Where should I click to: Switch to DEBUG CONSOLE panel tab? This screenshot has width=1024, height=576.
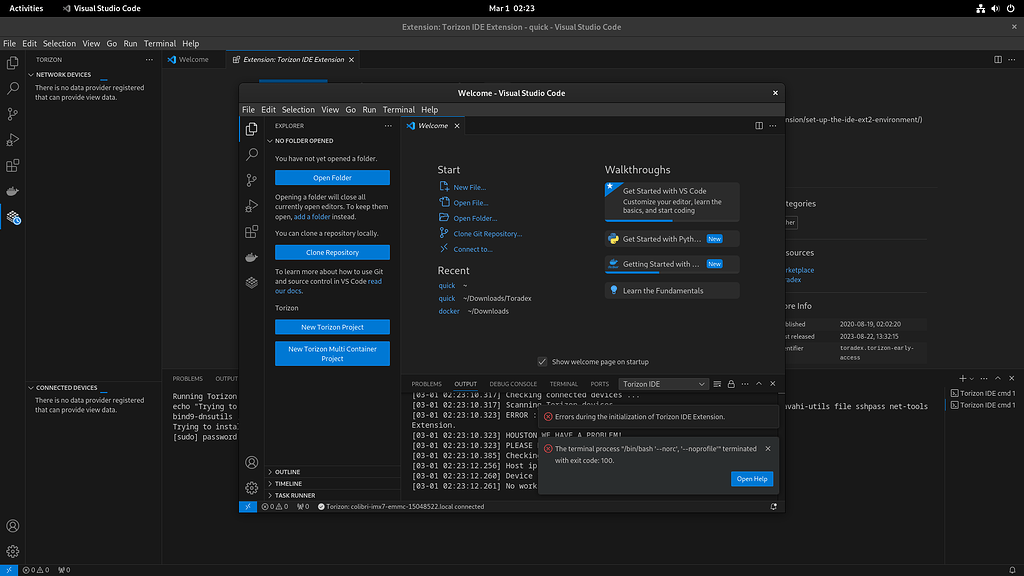tap(513, 384)
